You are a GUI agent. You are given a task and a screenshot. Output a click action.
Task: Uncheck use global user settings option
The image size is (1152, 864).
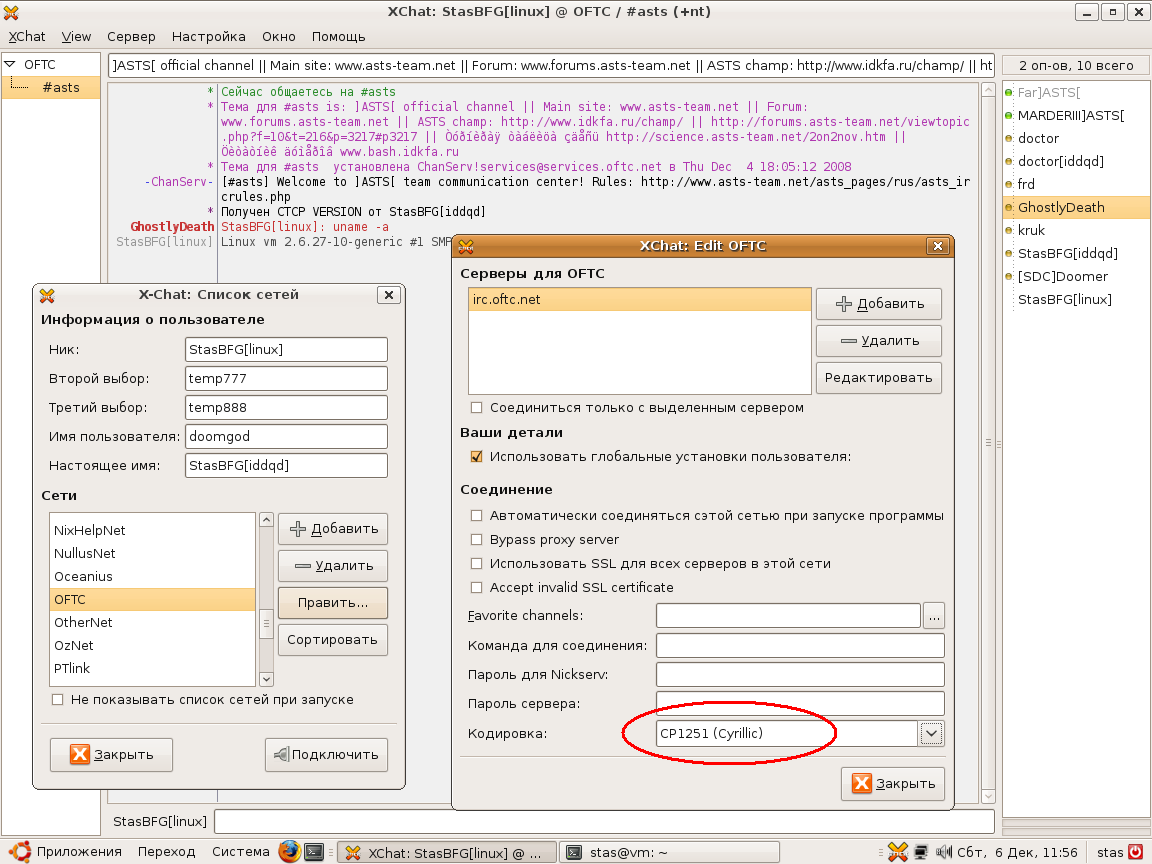(x=476, y=457)
